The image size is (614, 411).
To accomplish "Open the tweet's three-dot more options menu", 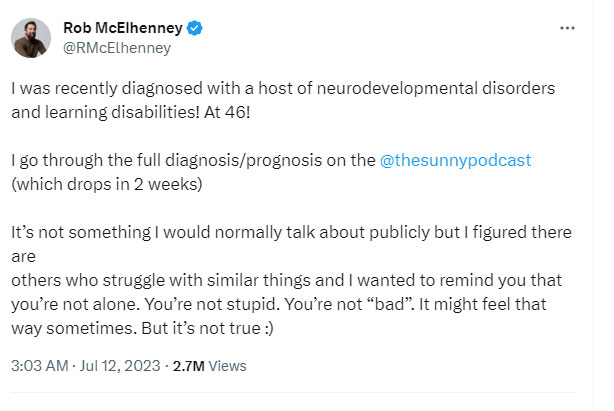I will (568, 28).
